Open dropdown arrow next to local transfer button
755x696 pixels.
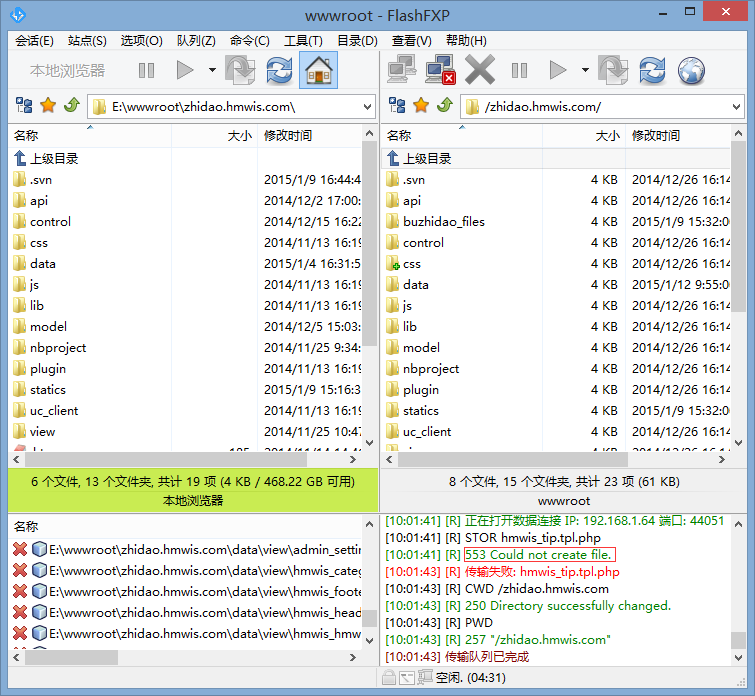[212, 70]
